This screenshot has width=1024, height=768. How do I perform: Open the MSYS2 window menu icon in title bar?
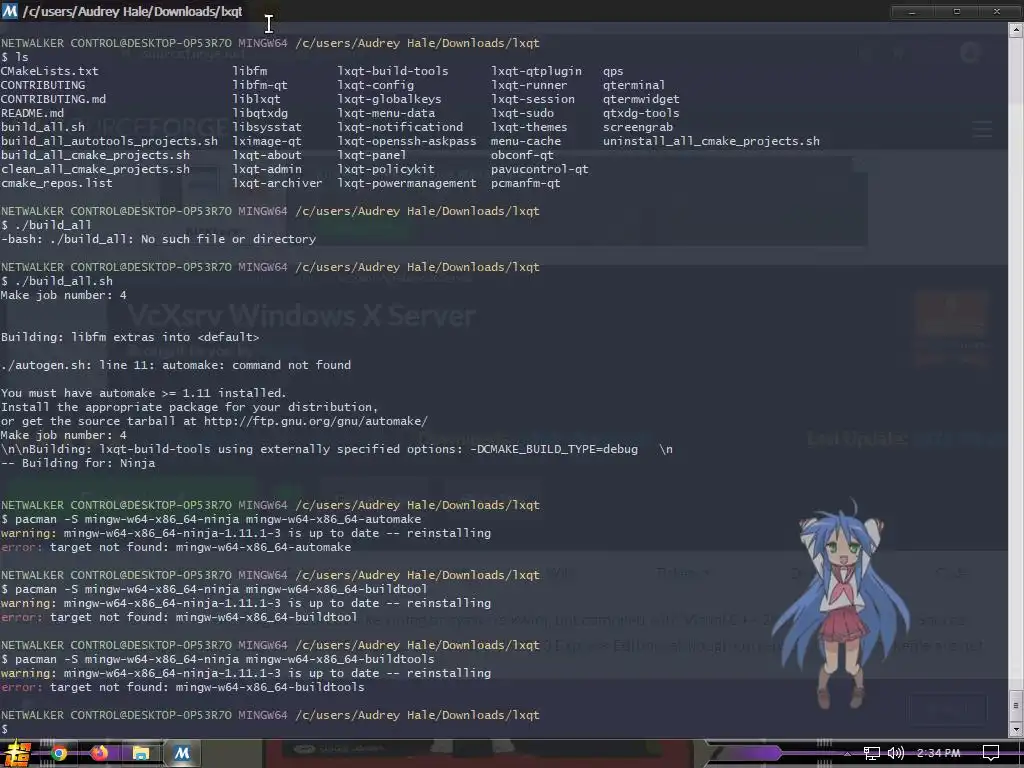click(x=10, y=11)
